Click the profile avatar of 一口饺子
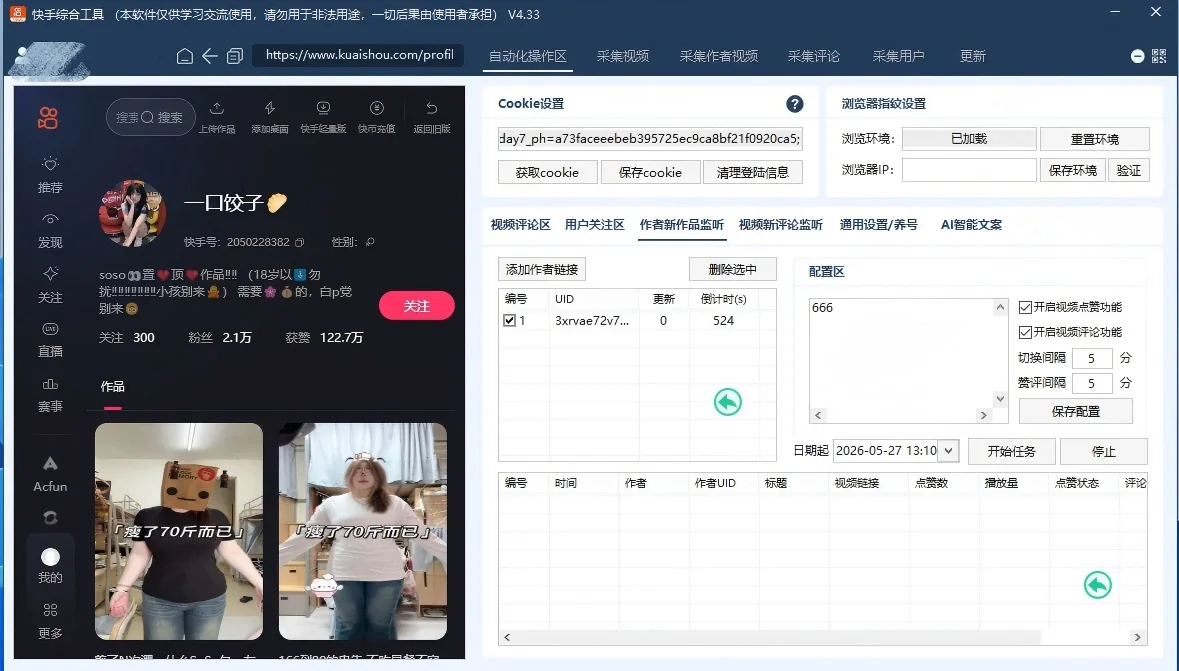Screen dimensions: 1179x671 pos(132,213)
